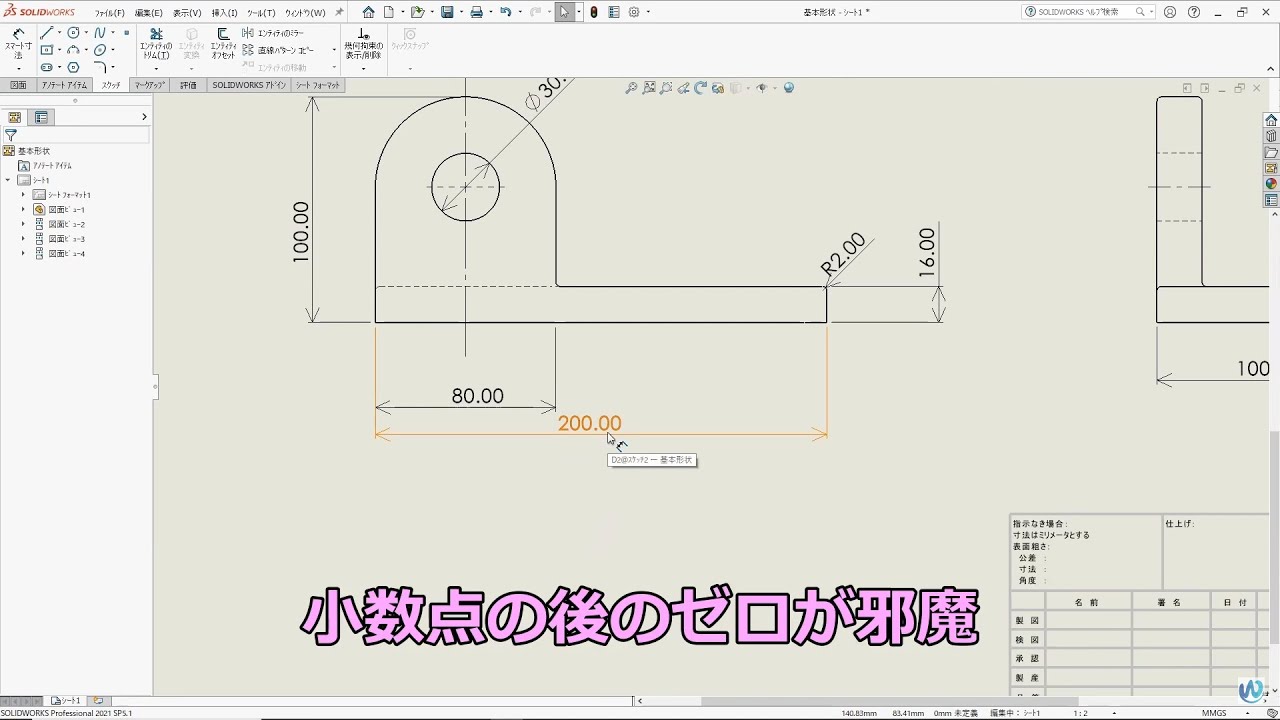
Task: Click the Offset Entities tool
Action: click(x=223, y=44)
